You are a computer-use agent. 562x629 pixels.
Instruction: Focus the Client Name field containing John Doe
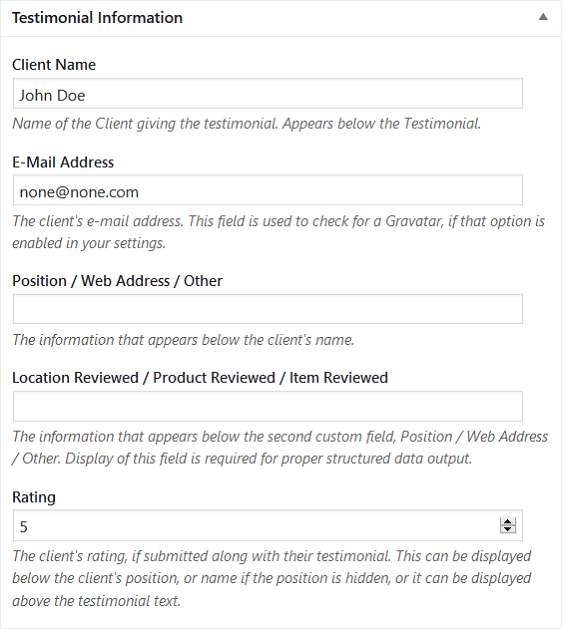click(x=268, y=93)
